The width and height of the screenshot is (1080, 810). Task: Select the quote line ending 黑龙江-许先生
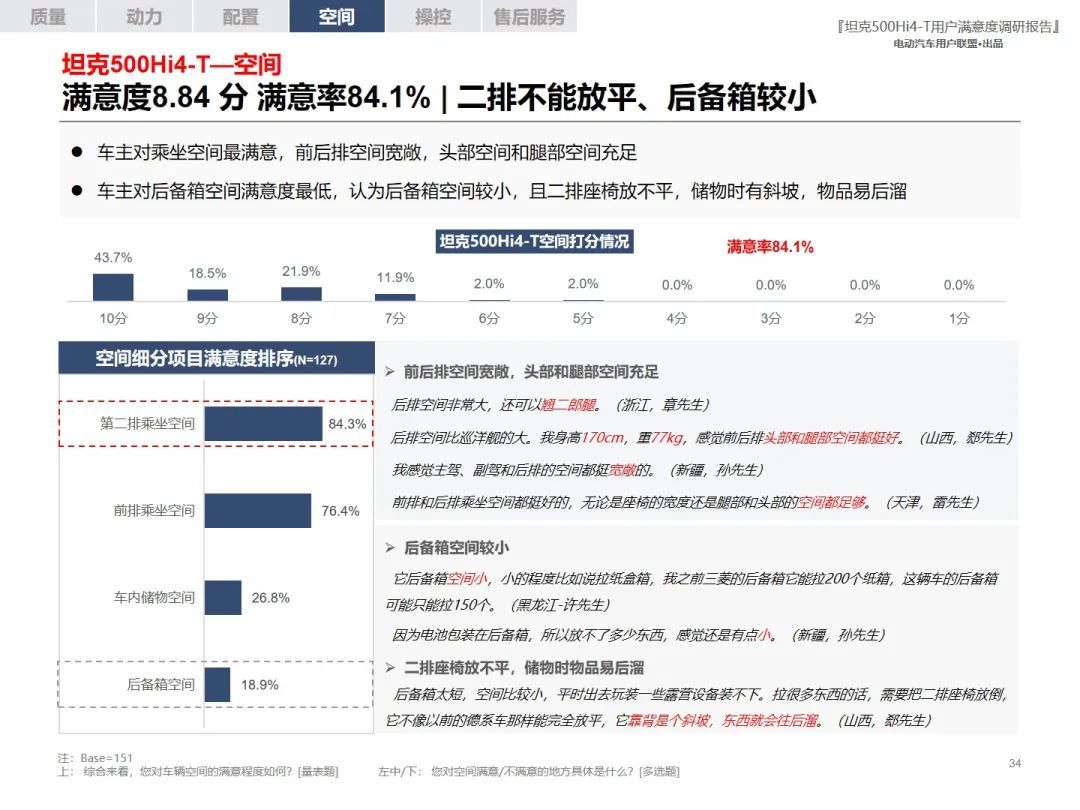tap(498, 605)
